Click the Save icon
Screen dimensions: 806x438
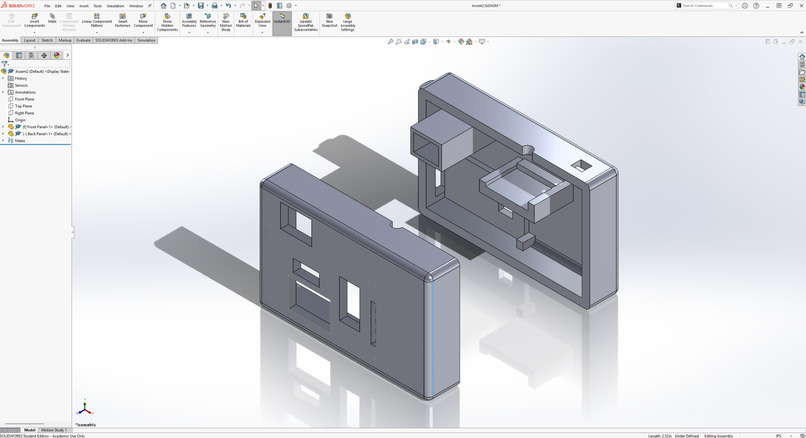[200, 6]
